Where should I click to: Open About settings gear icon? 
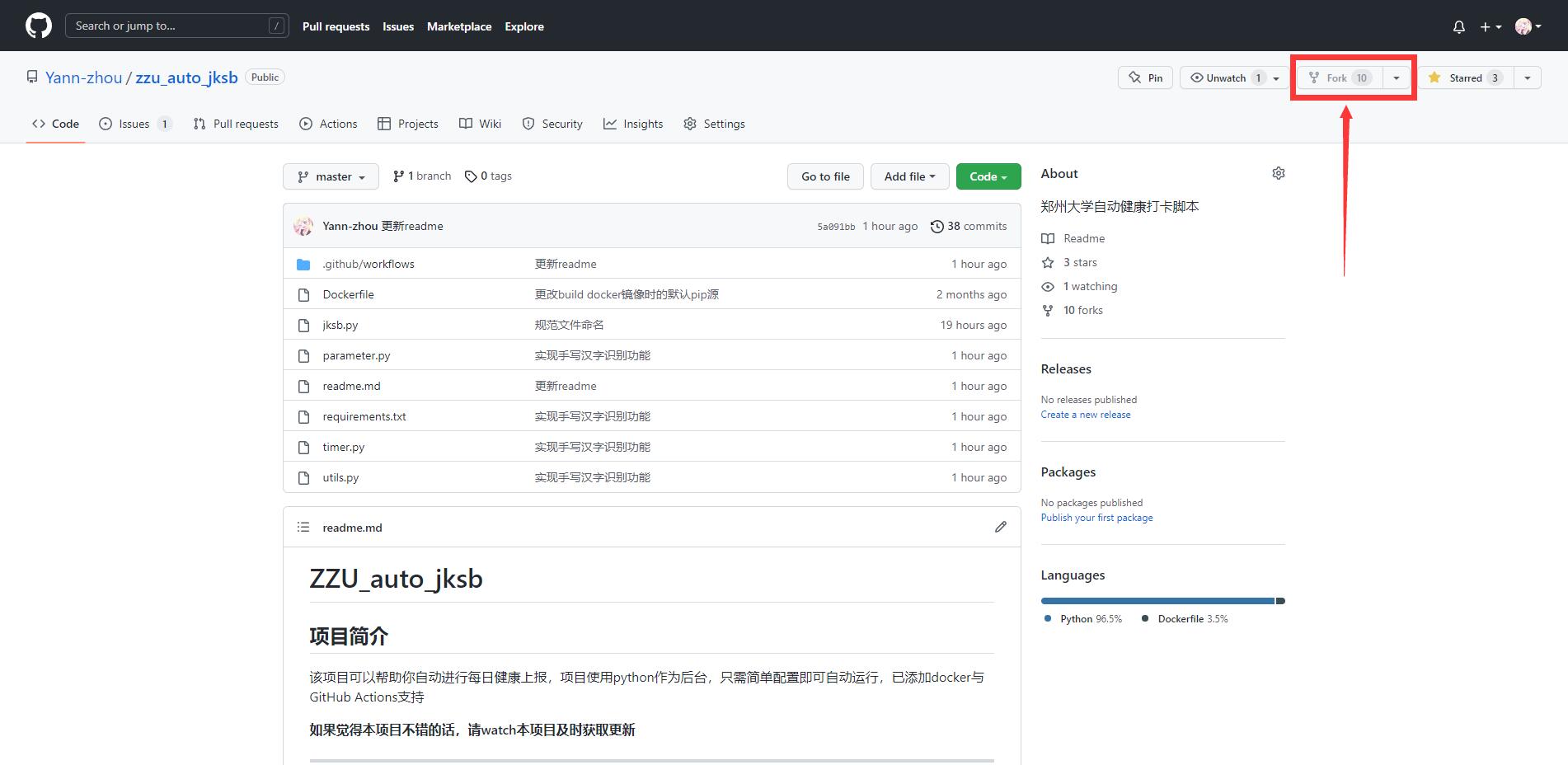click(1279, 173)
